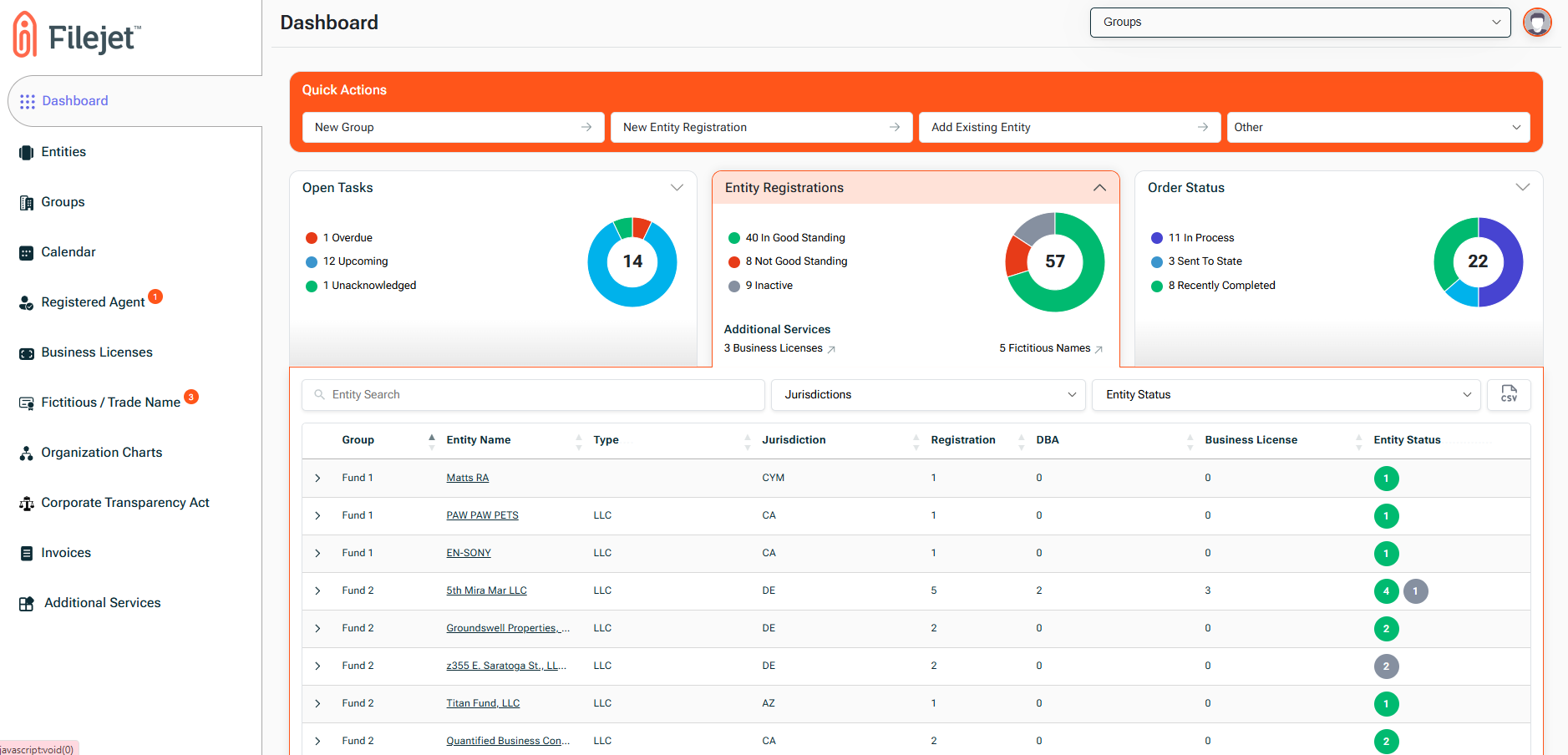The image size is (1568, 755).
Task: Start a New Group quick action
Action: coord(453,127)
